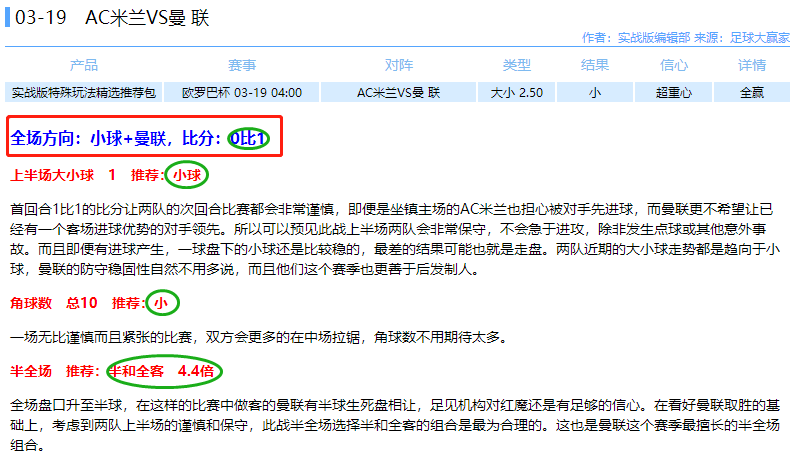Select the confidence cell '超重心'

point(674,92)
